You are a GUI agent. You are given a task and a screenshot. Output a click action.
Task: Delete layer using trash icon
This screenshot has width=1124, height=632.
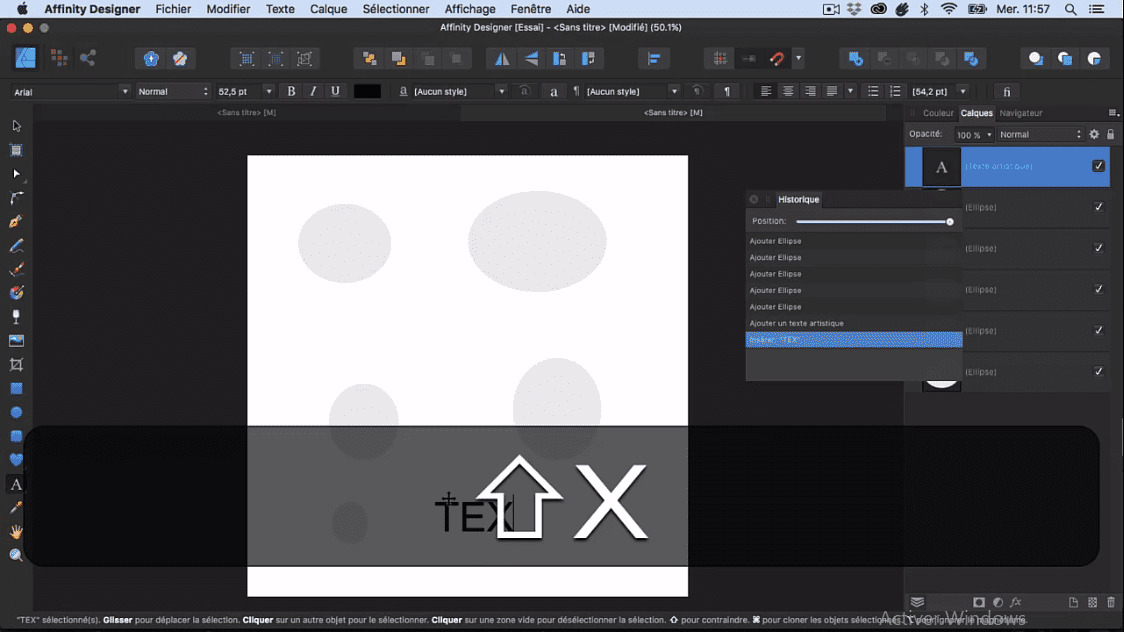click(1110, 602)
